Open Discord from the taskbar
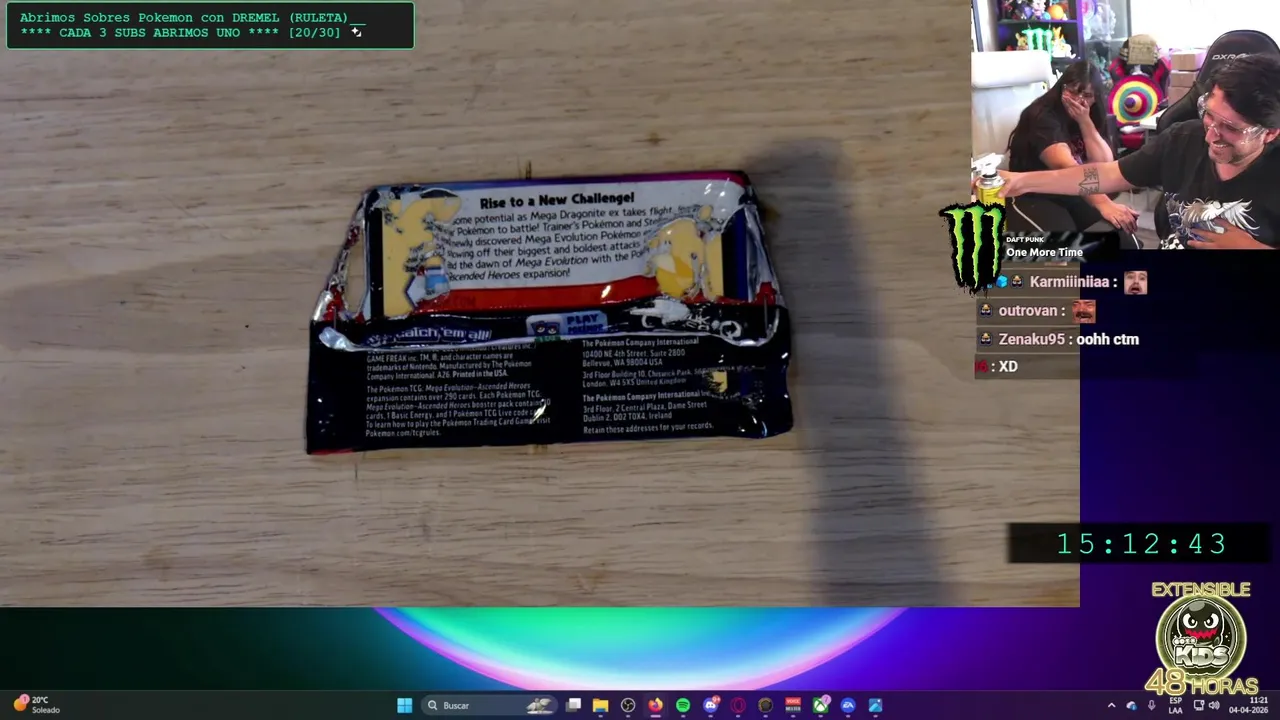 711,705
